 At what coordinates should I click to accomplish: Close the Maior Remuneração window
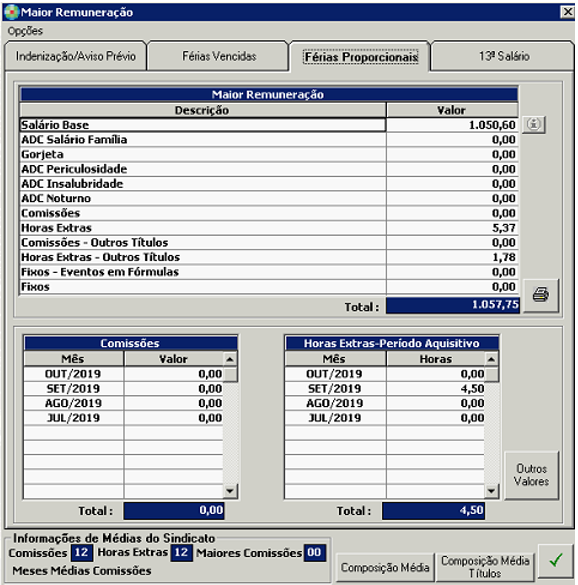567,12
